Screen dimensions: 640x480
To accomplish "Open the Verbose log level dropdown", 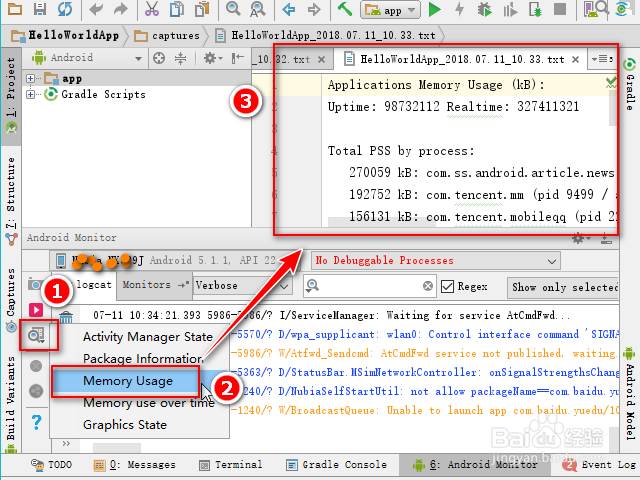I will click(x=242, y=285).
